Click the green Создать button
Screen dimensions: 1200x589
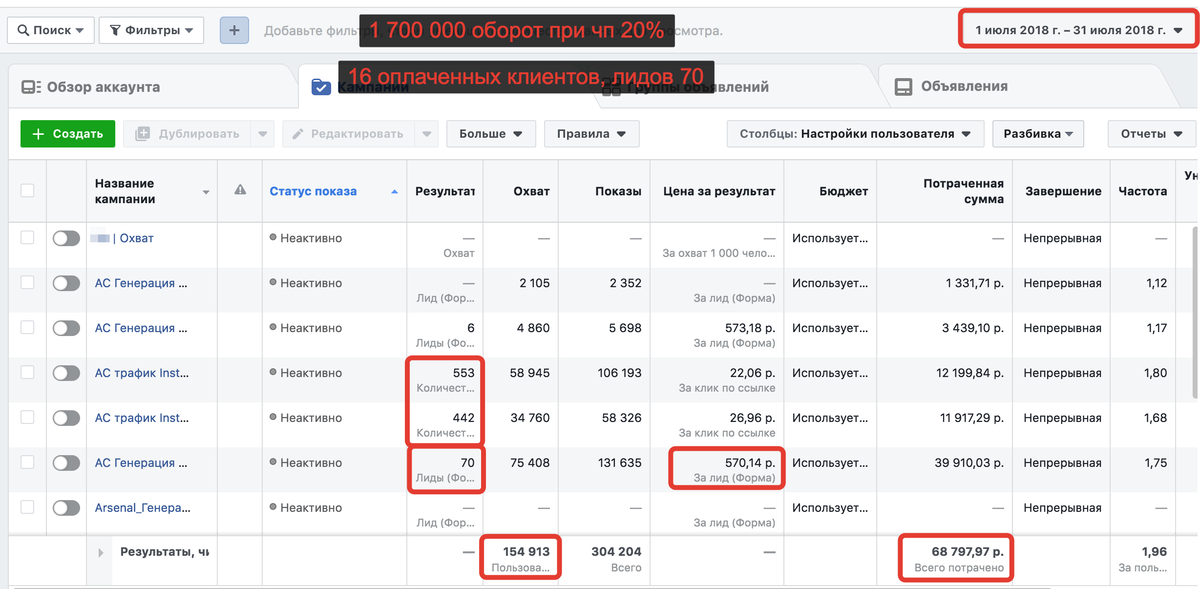tap(68, 134)
